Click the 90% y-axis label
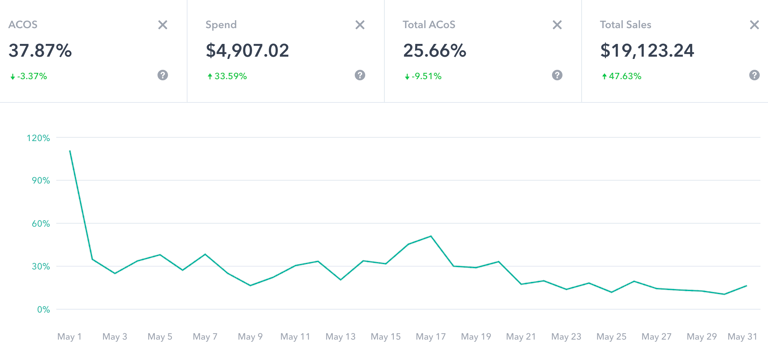768x361 pixels. click(42, 181)
